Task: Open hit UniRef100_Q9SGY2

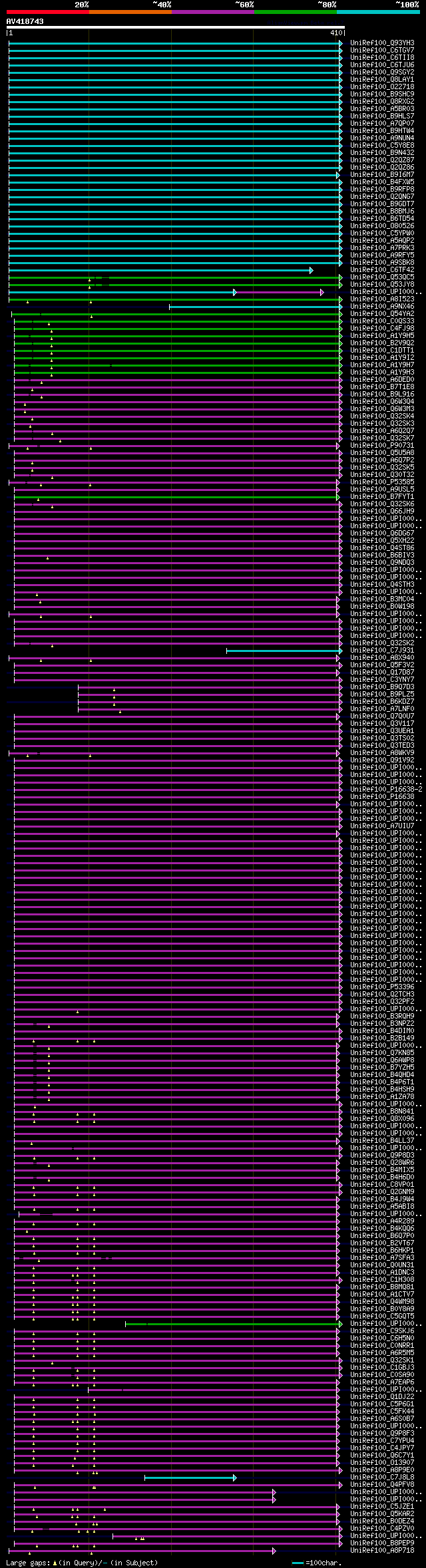Action: (x=382, y=72)
